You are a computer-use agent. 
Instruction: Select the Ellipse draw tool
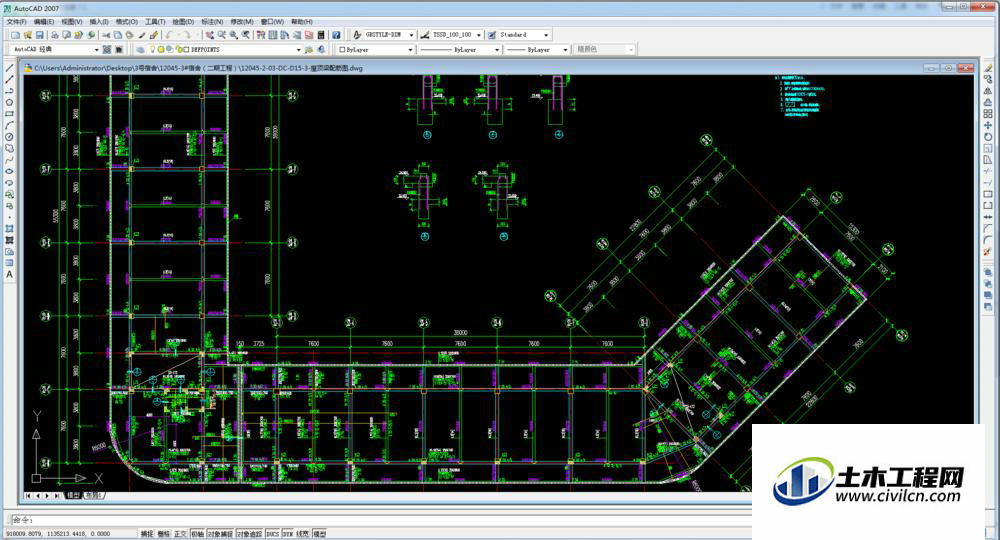[10, 171]
